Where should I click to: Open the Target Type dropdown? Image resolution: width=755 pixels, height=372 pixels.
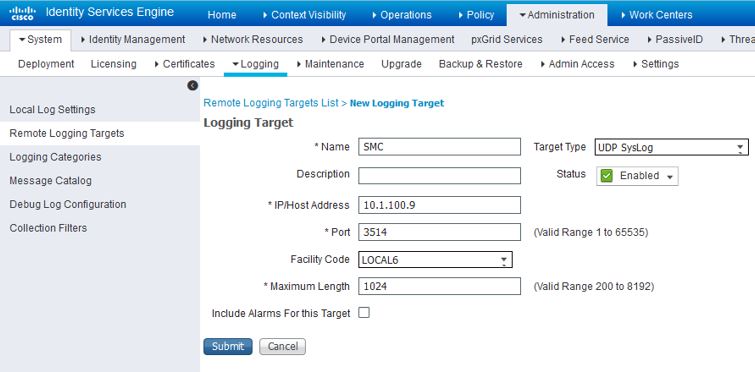[672, 147]
